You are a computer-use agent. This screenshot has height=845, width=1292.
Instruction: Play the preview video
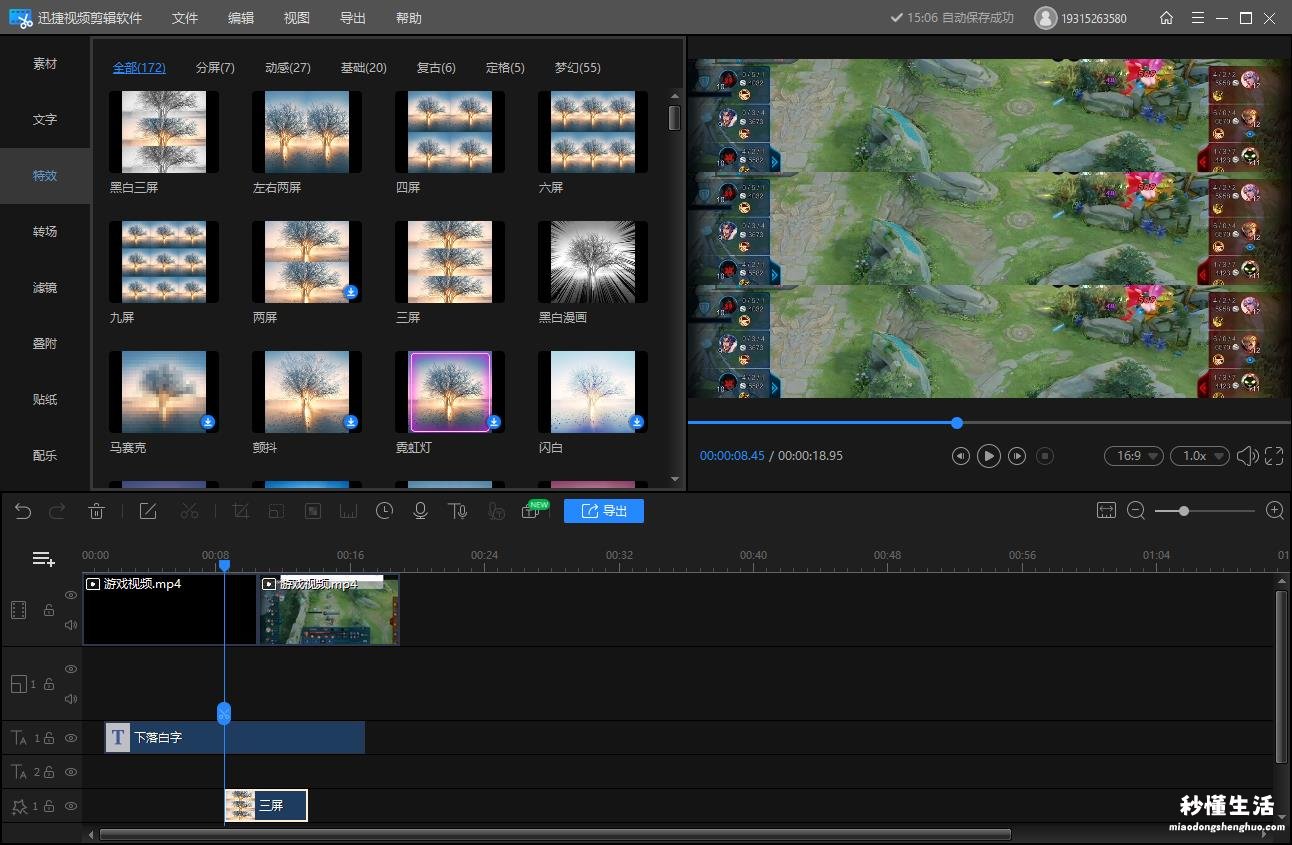point(988,456)
